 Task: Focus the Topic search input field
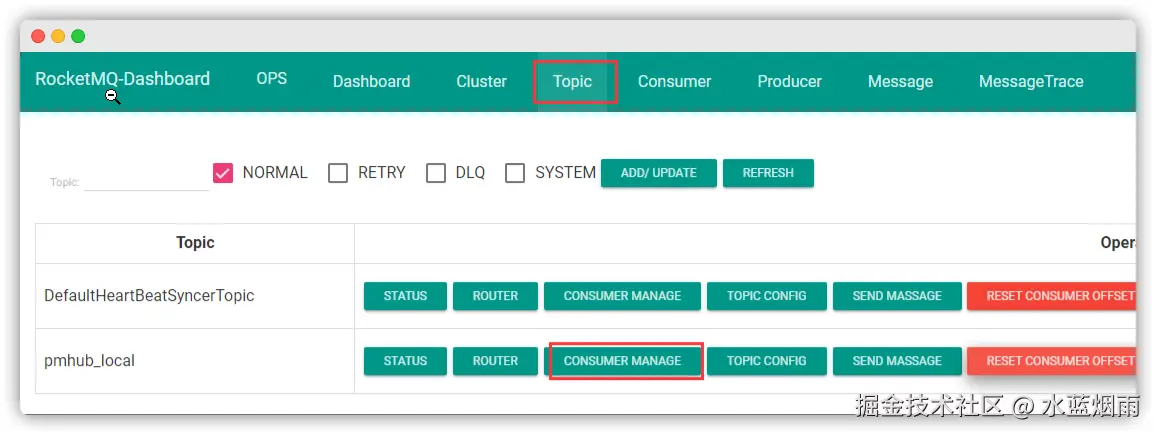[146, 181]
